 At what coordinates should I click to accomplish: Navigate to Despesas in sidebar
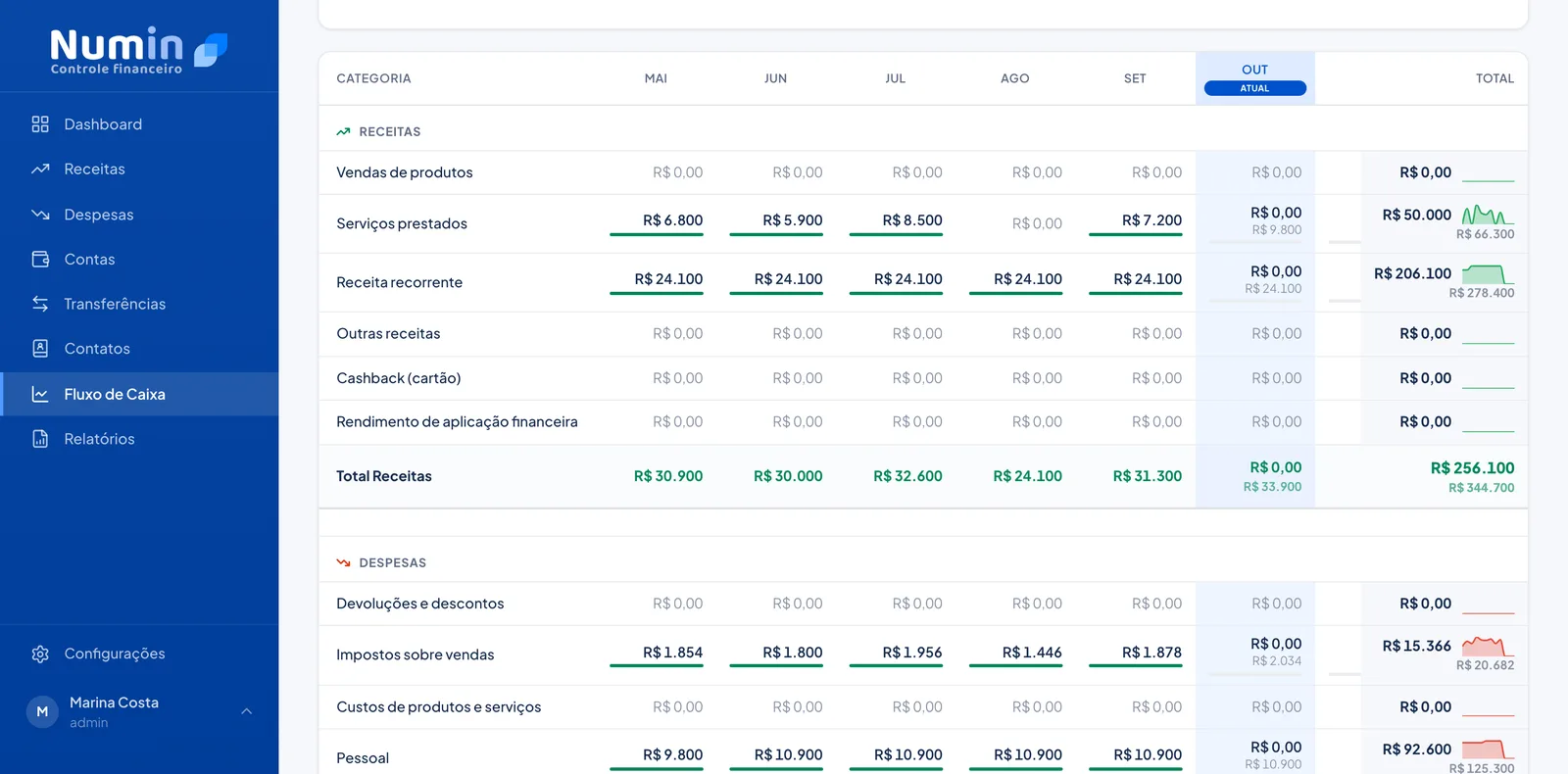click(x=99, y=215)
